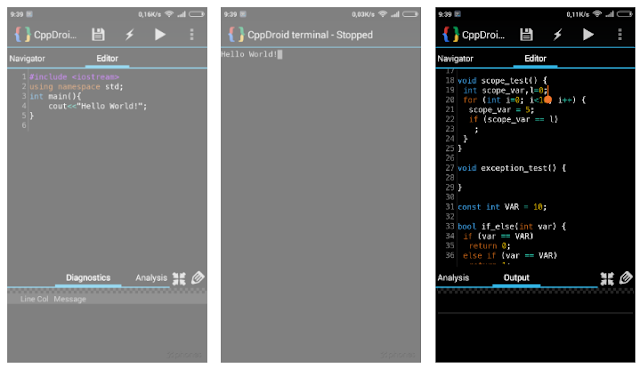Switch to Navigator tab in left screen
The image size is (640, 369).
(x=27, y=59)
